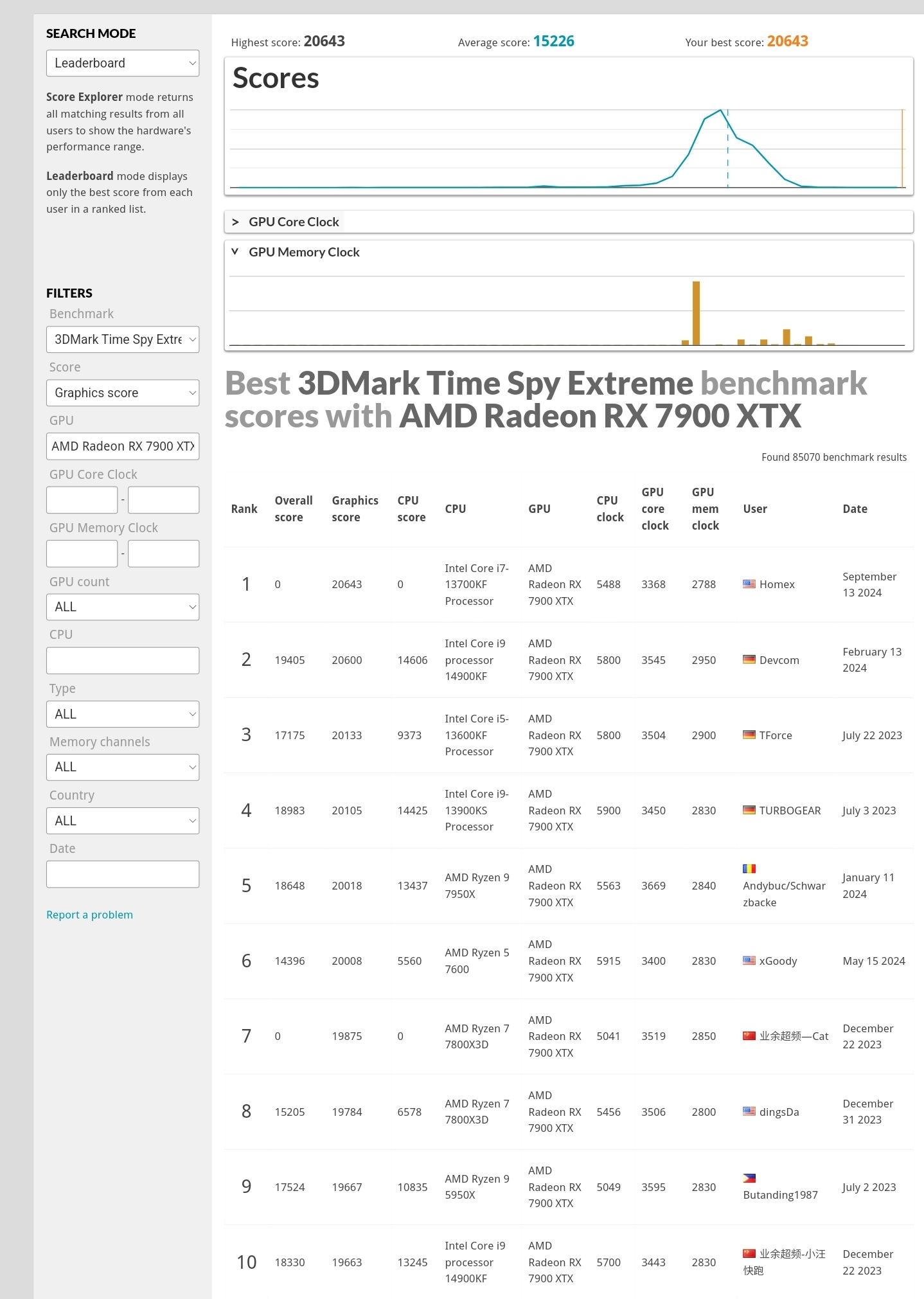
Task: Click the GPU Memory Clock maximum field
Action: click(163, 553)
